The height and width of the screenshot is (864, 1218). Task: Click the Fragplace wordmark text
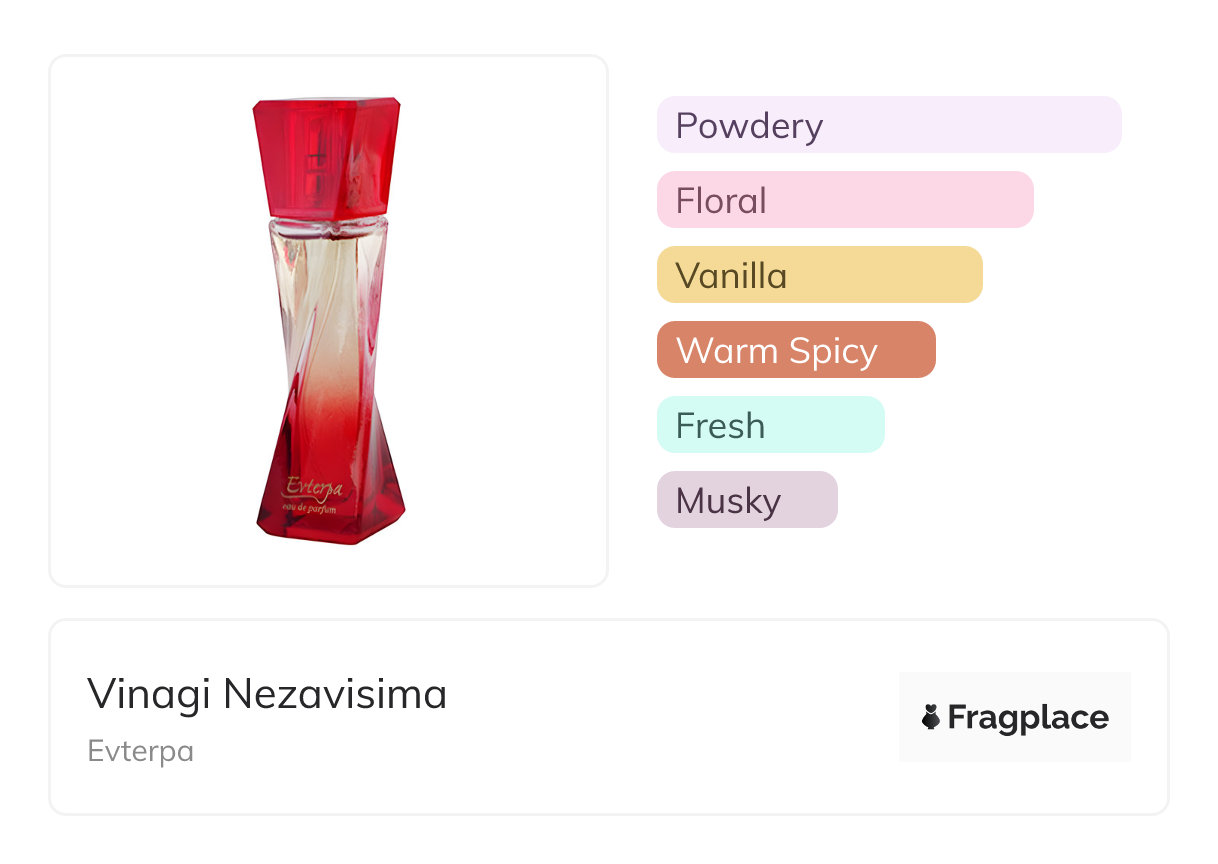[x=1028, y=717]
